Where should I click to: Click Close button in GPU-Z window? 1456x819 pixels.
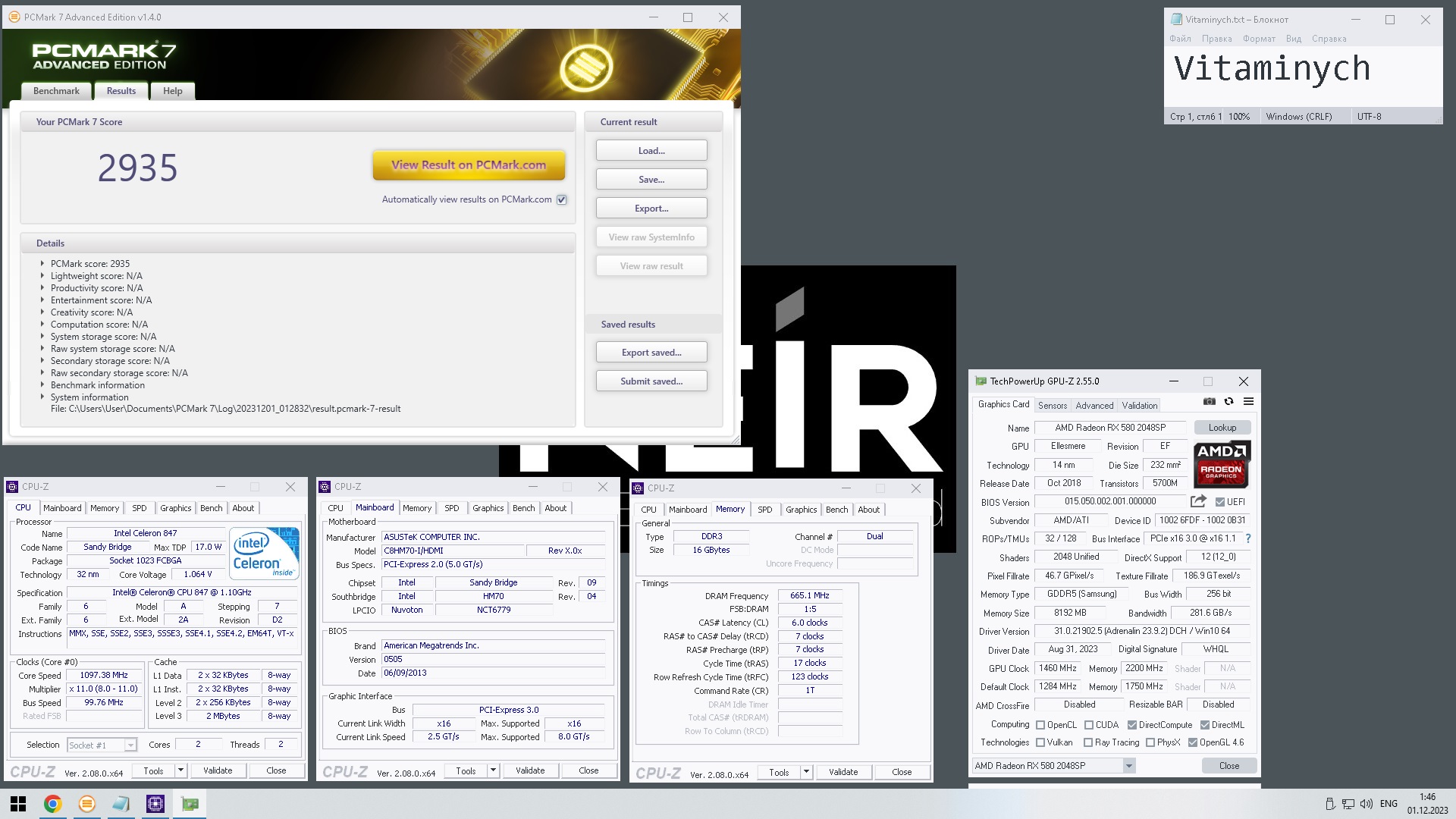[1228, 766]
